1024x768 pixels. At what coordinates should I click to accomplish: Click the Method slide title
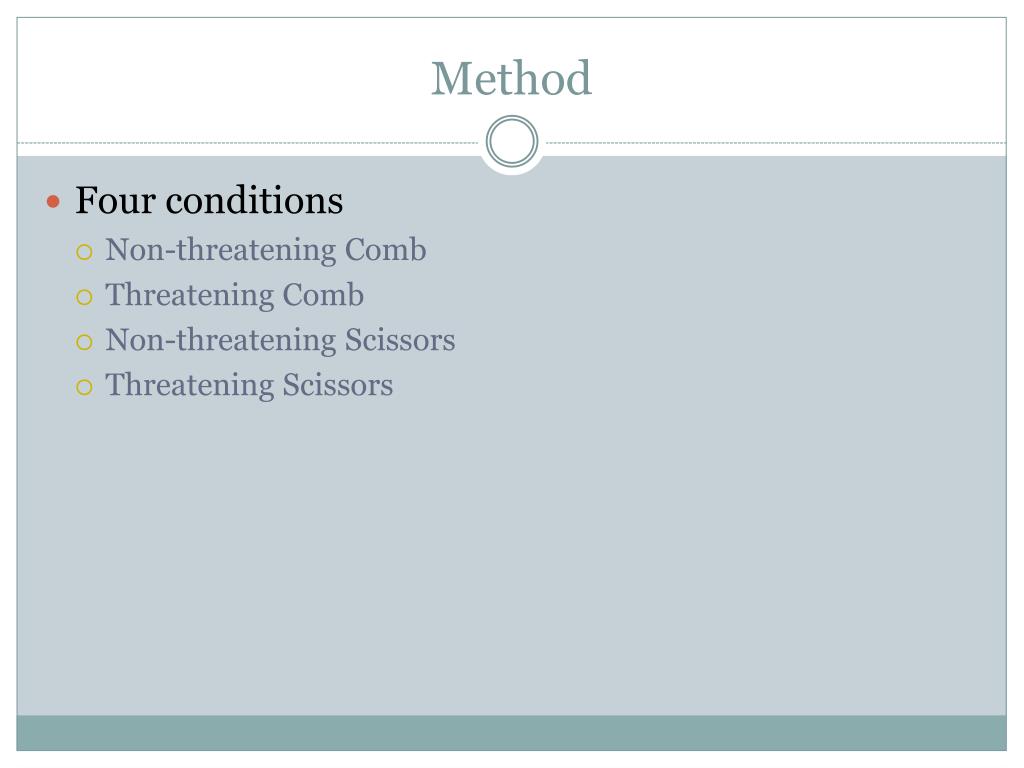coord(511,78)
